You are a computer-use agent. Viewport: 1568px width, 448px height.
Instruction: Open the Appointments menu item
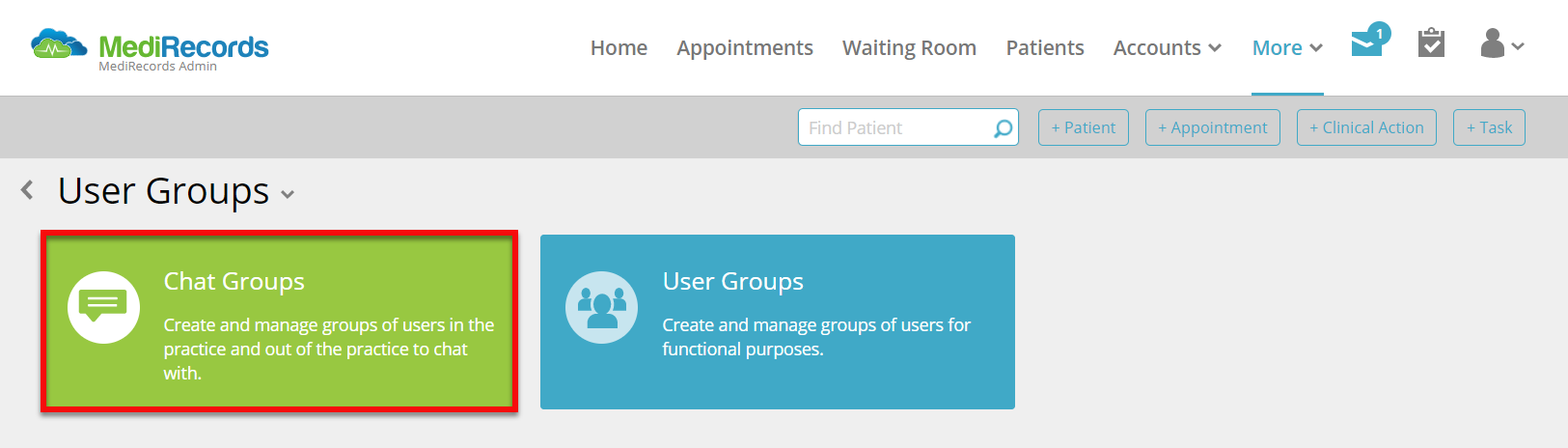coord(745,47)
